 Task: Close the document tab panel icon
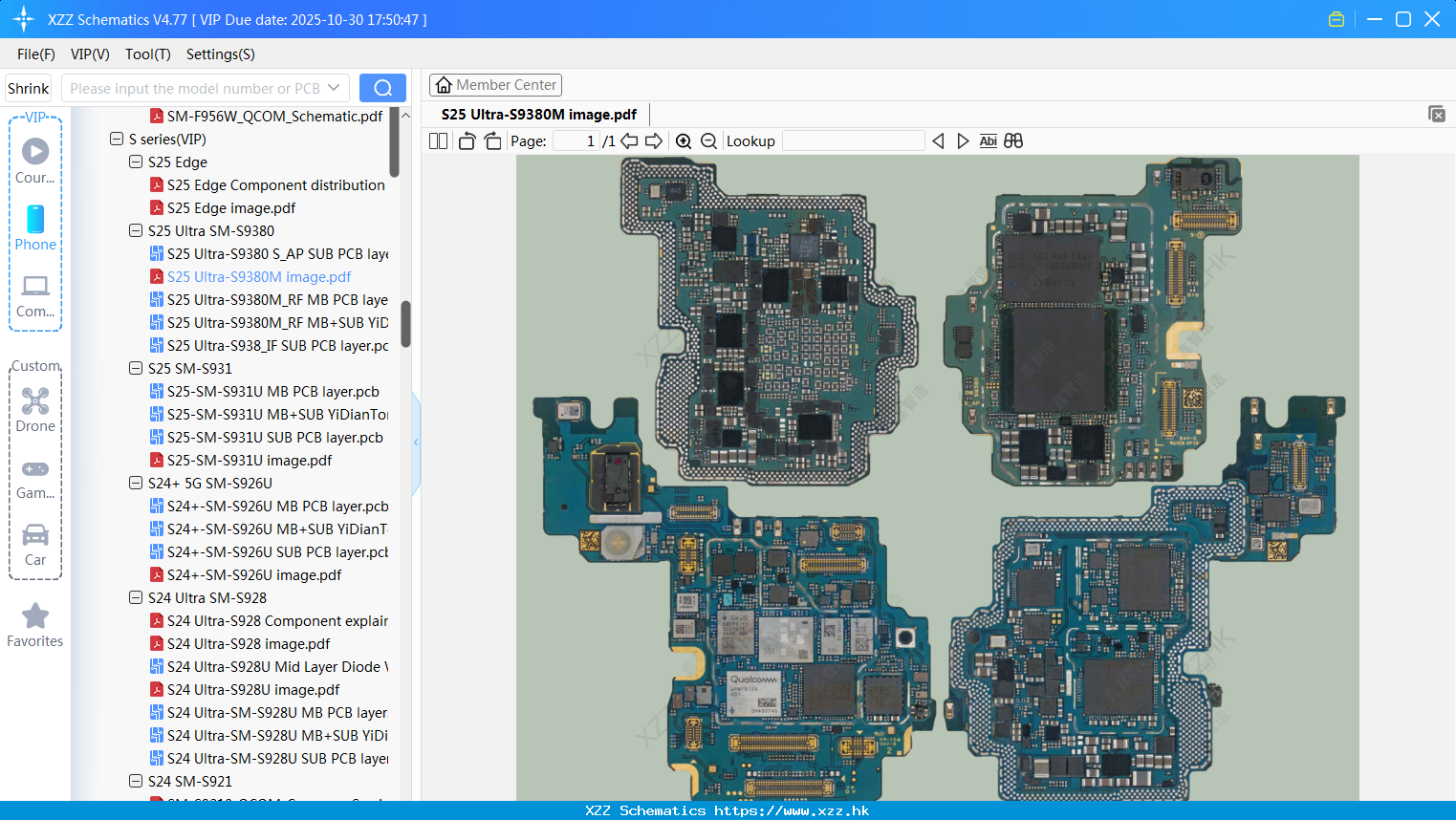point(1436,114)
